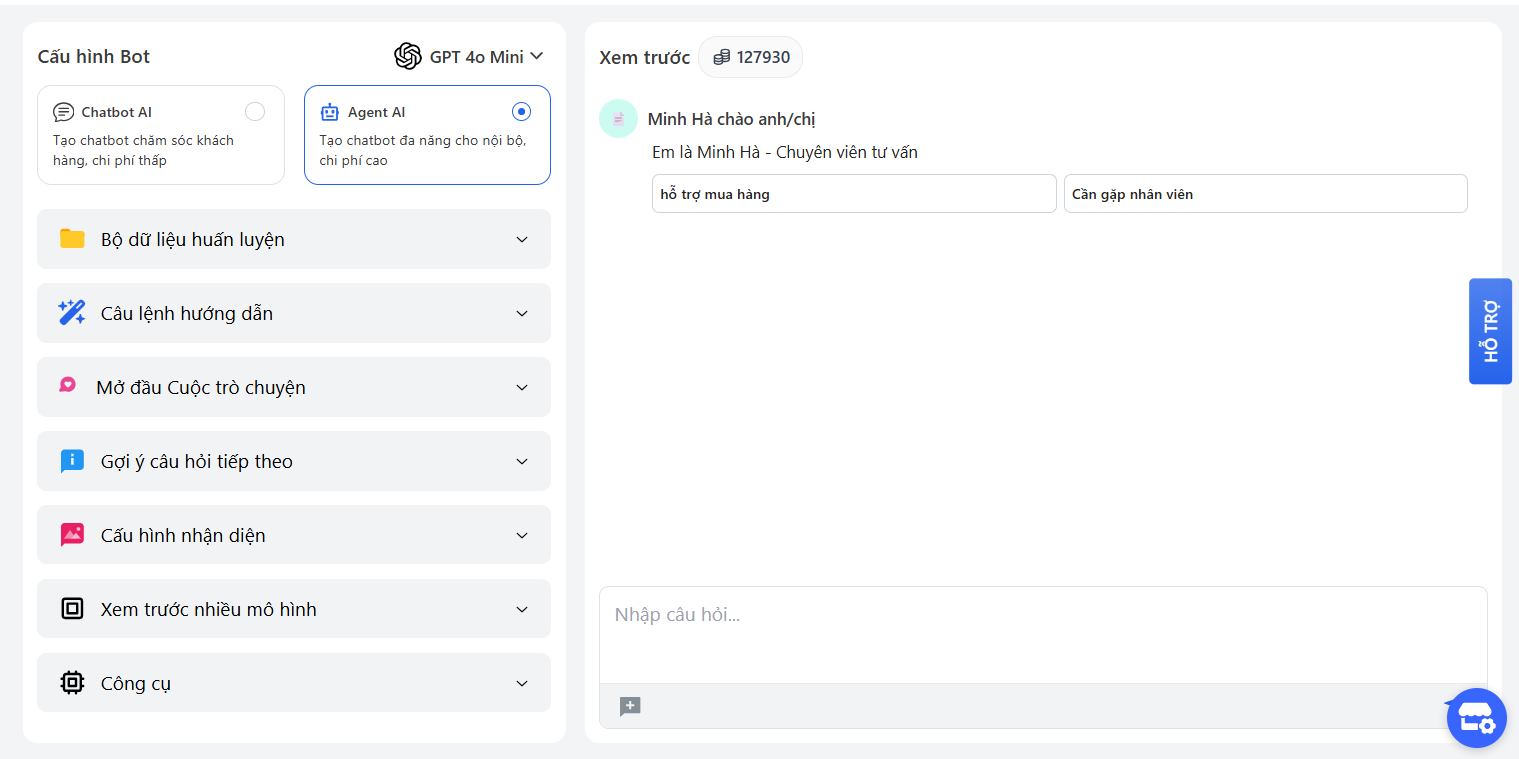Click the 'hỗ trợ mua hàng' suggestion button
Viewport: 1519px width, 759px height.
pos(853,194)
